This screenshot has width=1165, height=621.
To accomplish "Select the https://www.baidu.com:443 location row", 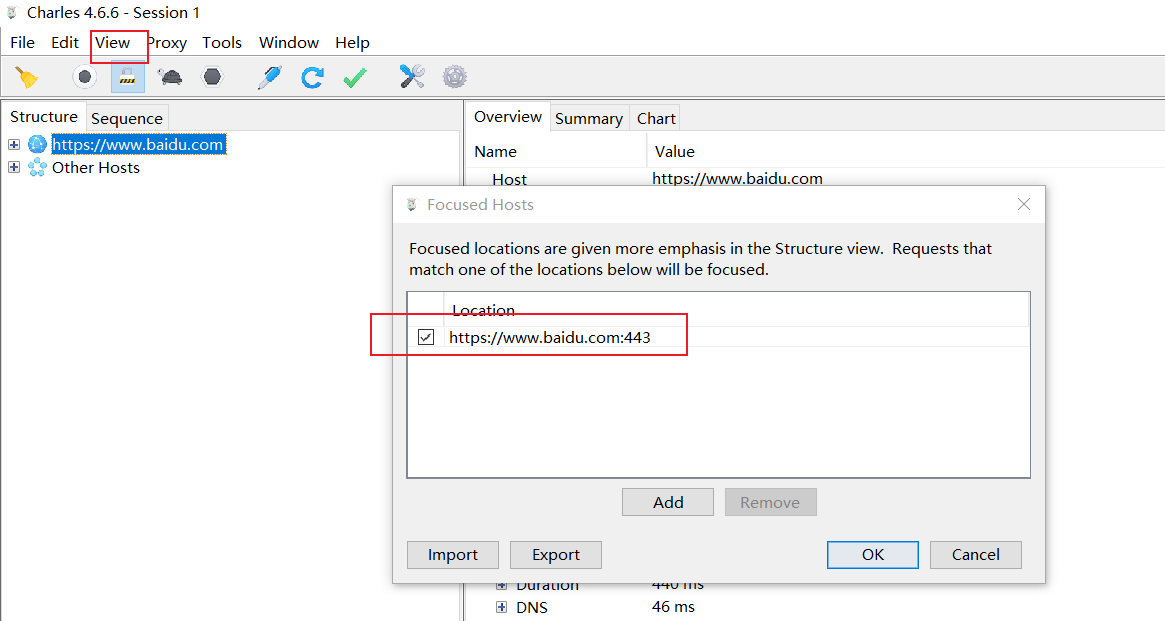I will pyautogui.click(x=718, y=337).
